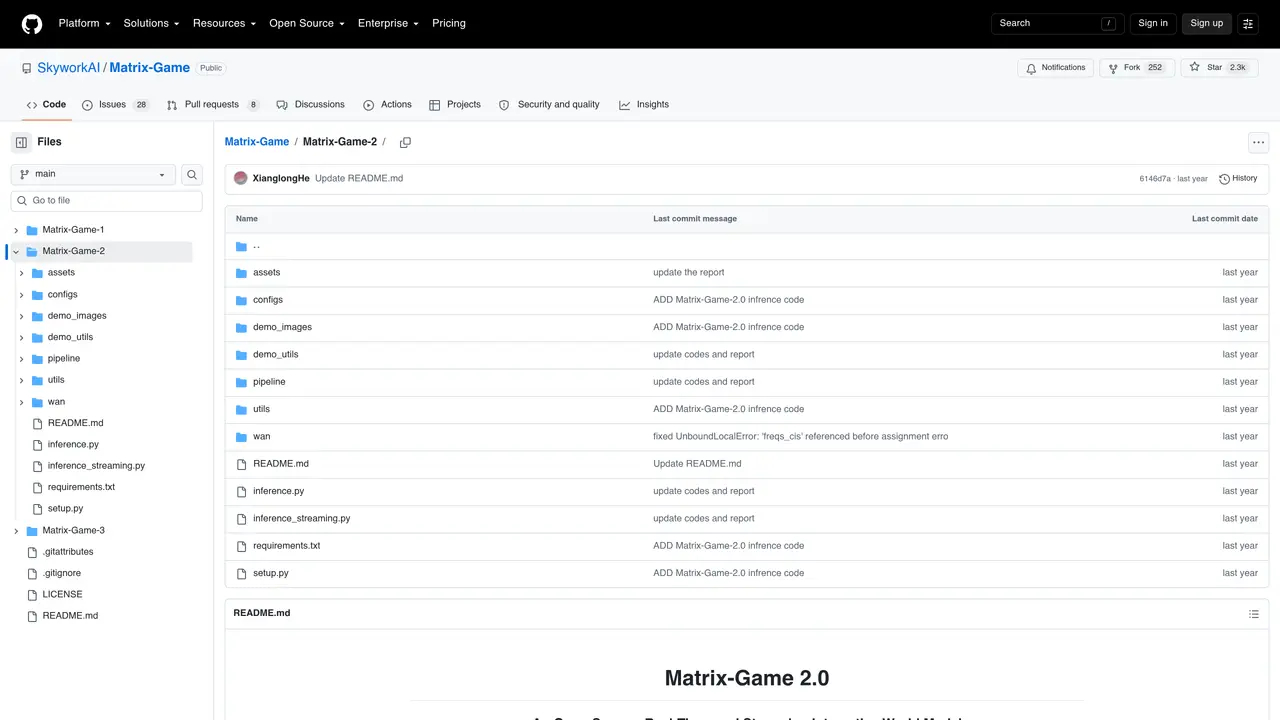Click the Code tab
Image resolution: width=1280 pixels, height=720 pixels.
(x=46, y=105)
